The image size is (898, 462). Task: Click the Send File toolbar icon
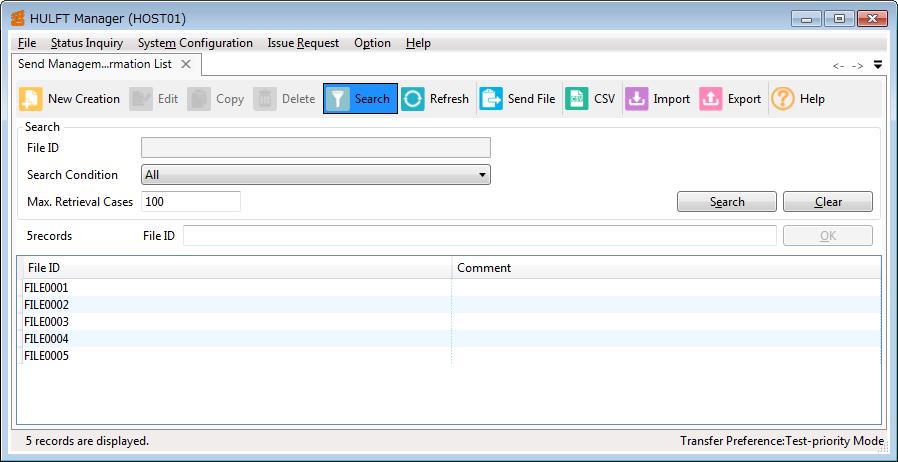tap(491, 99)
